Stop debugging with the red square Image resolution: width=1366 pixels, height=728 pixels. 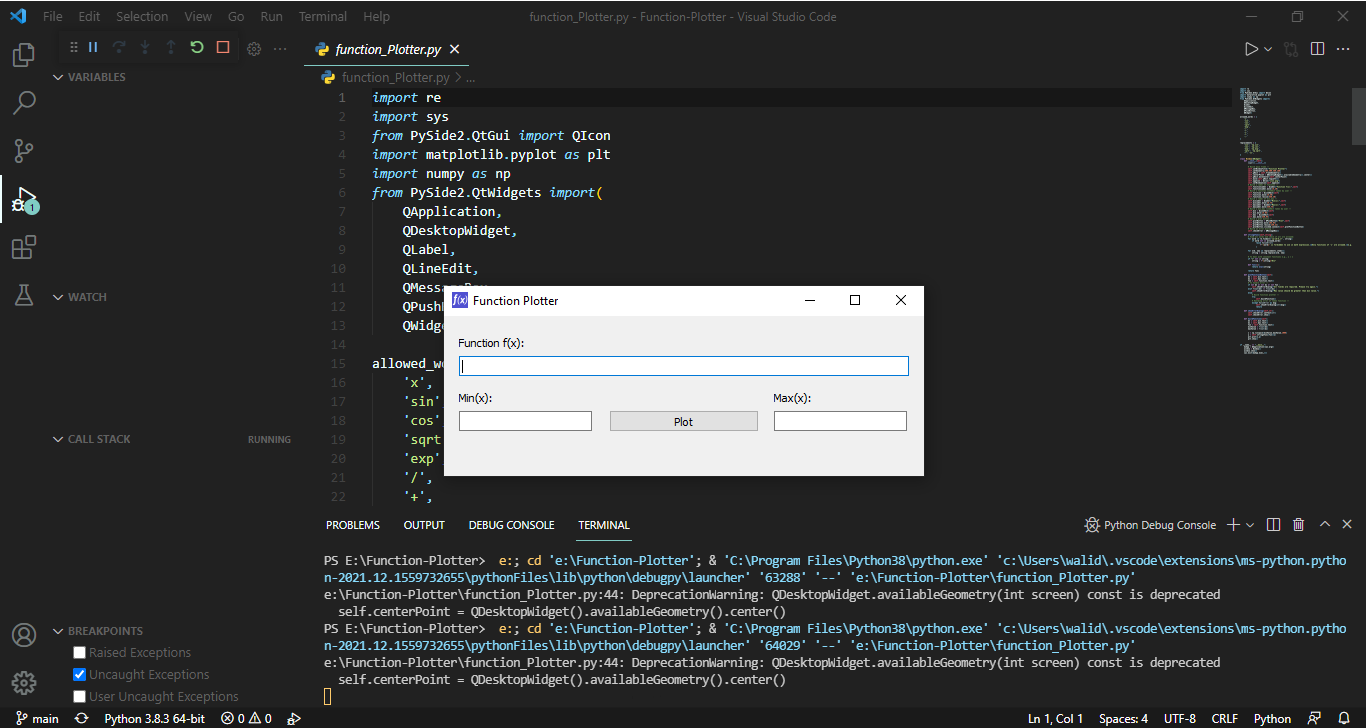(223, 47)
